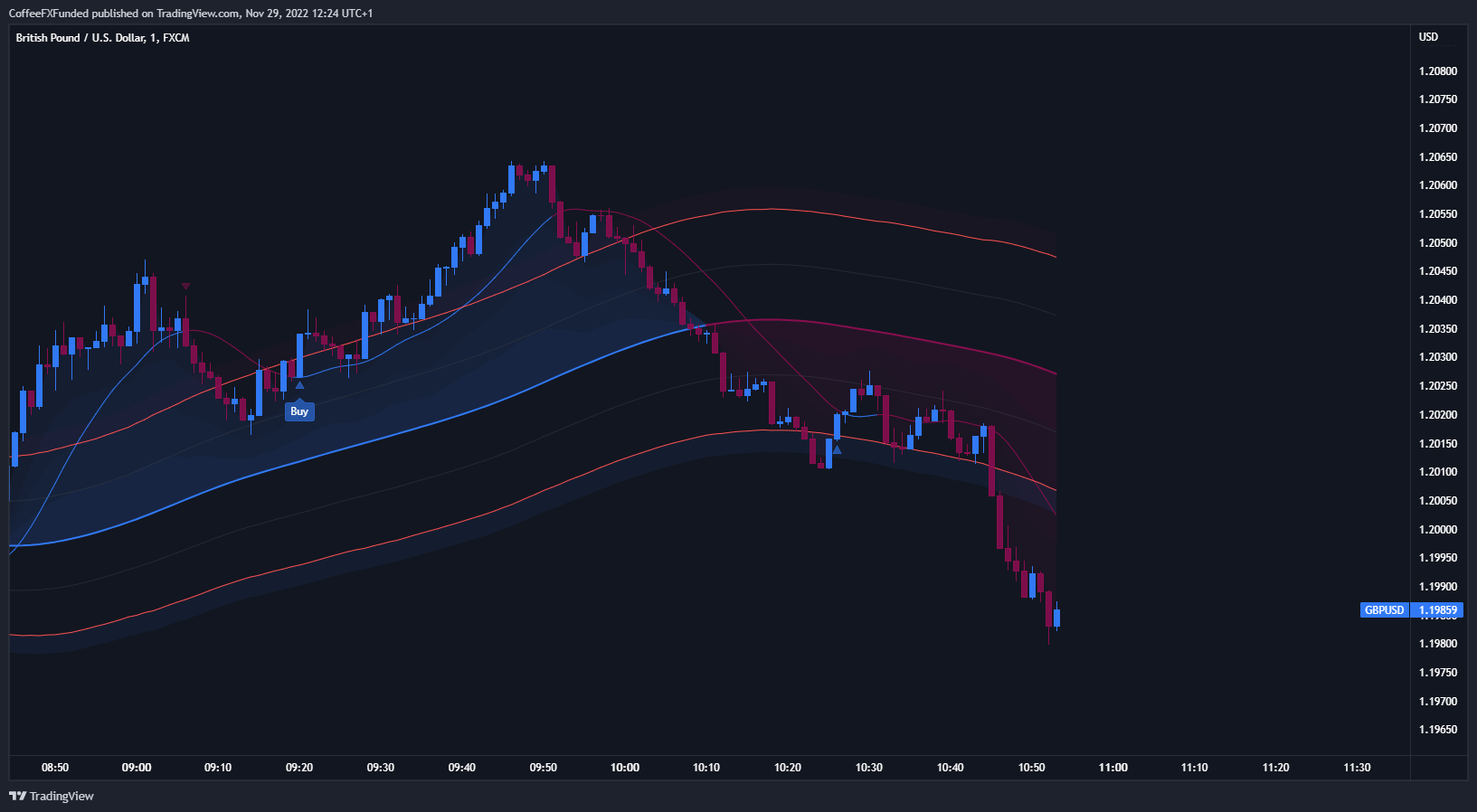This screenshot has height=812, width=1477.
Task: Select the GBPUSD symbol price tag
Action: pos(1384,610)
